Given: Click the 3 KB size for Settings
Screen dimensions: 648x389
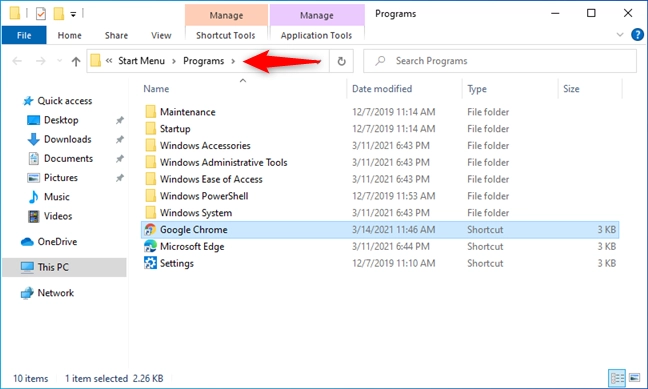Looking at the screenshot, I should click(x=606, y=263).
